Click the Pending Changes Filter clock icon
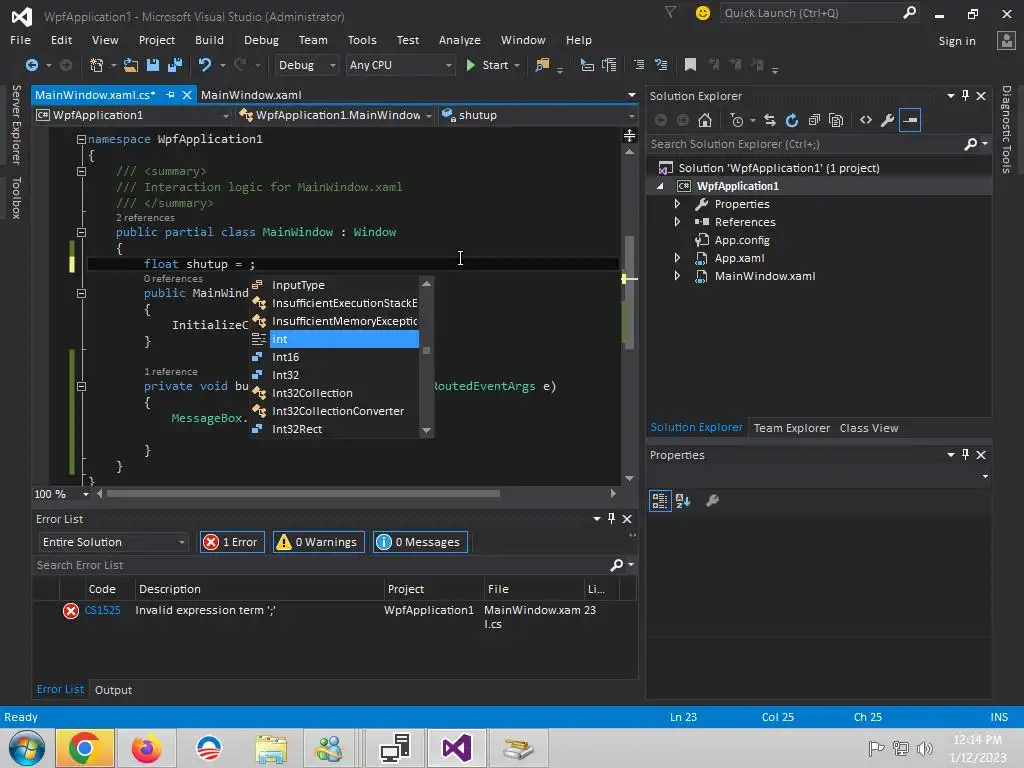This screenshot has width=1024, height=768. (x=737, y=120)
